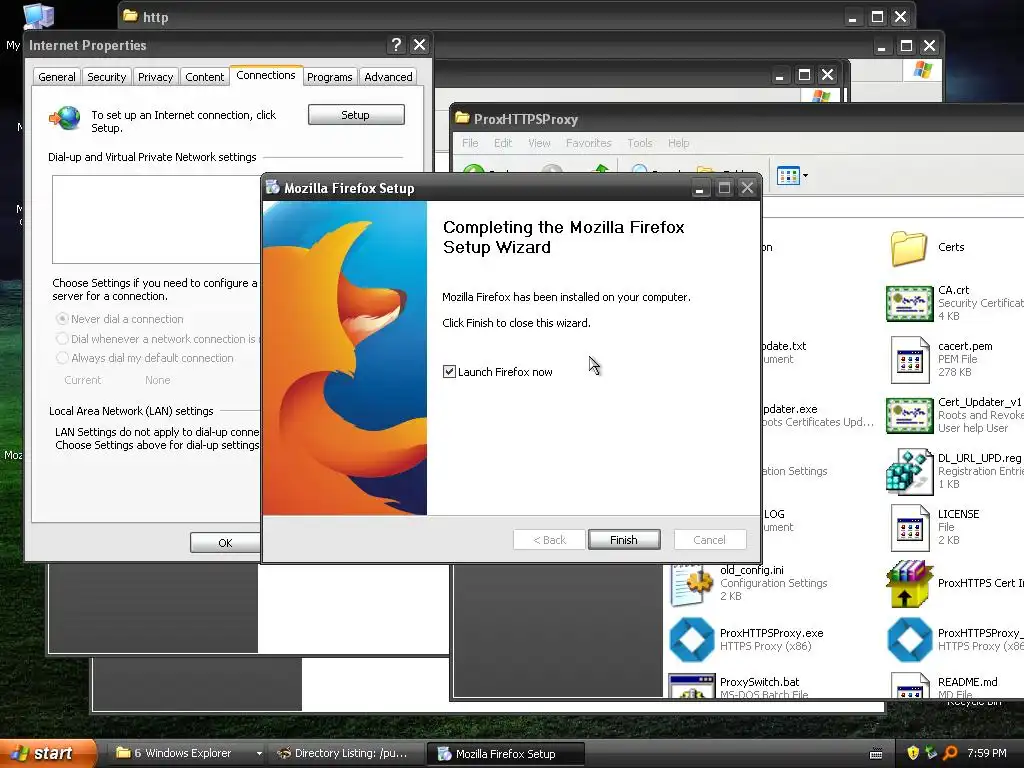Select Never dial a connection radio button
The width and height of the screenshot is (1024, 768).
pyautogui.click(x=62, y=319)
